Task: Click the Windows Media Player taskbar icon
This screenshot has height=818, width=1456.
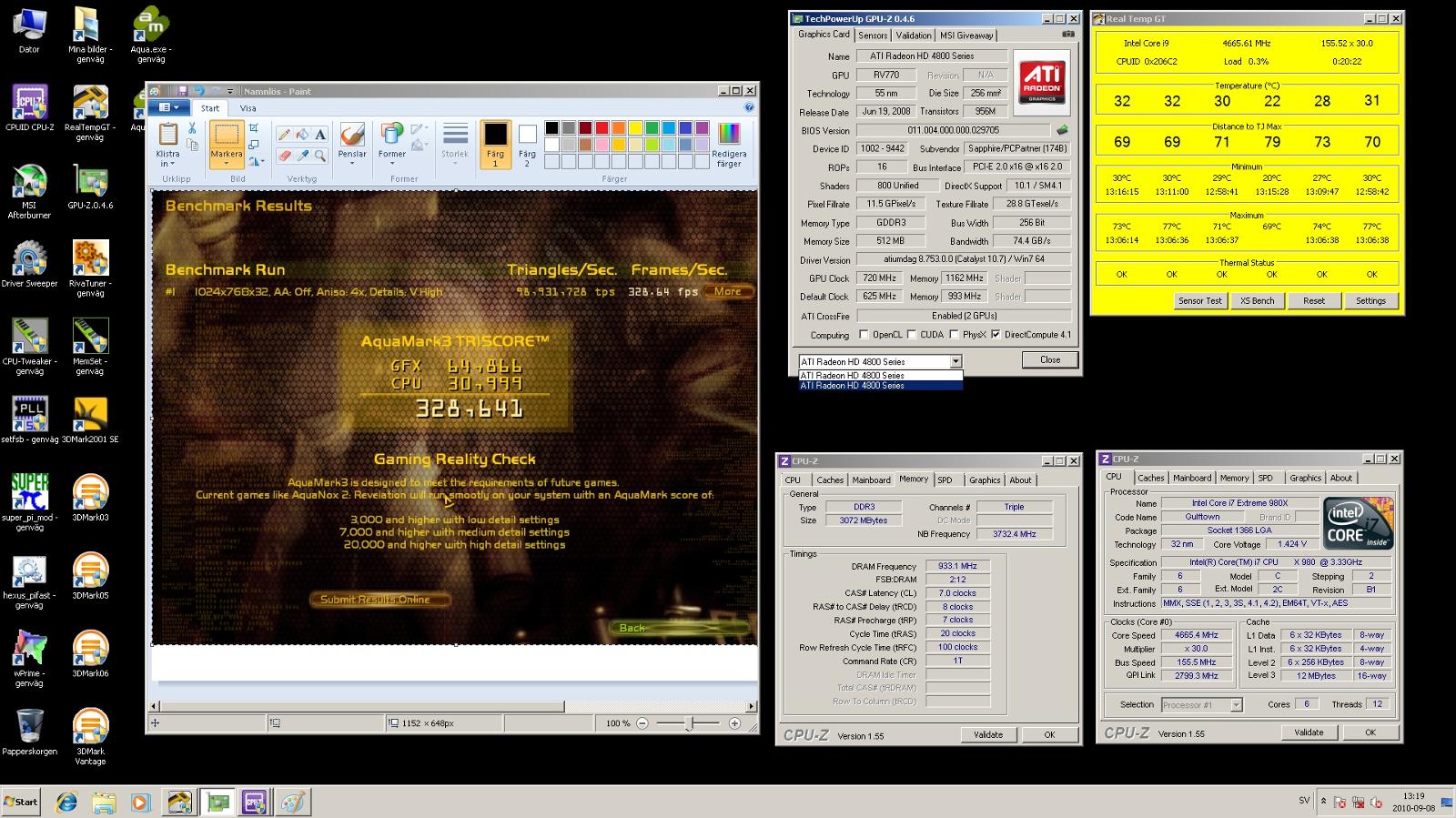Action: (x=140, y=802)
